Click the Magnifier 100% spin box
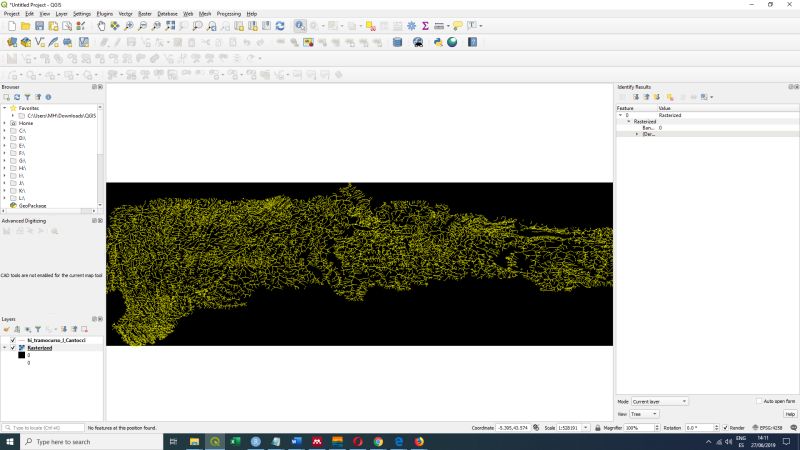Screen dimensions: 800x450 (641, 428)
